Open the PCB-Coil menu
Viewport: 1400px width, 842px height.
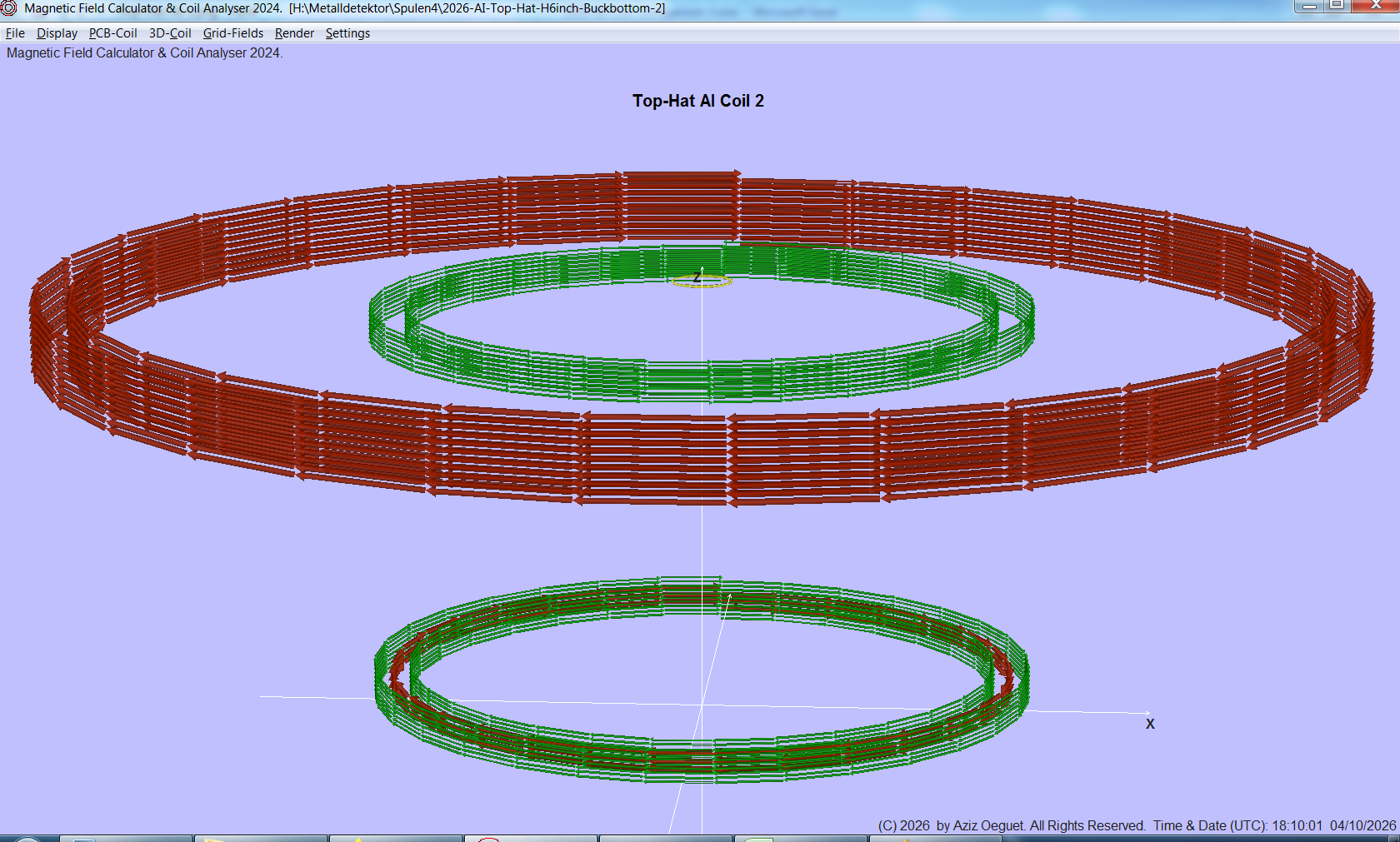click(112, 33)
